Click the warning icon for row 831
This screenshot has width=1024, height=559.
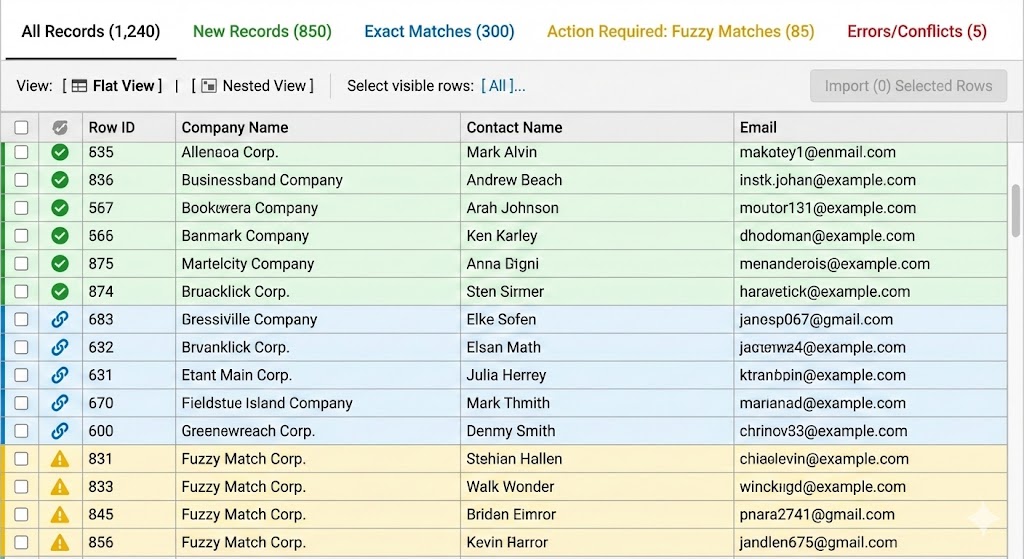coord(60,459)
